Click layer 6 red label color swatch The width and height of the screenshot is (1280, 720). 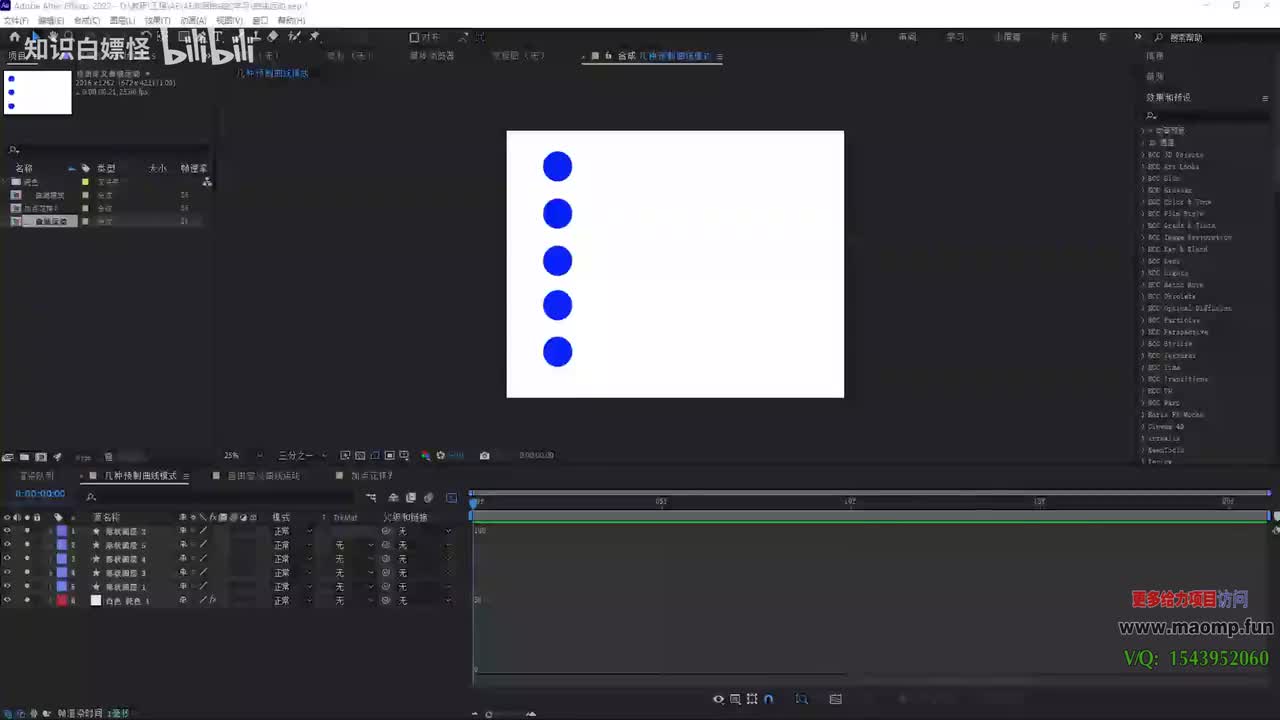click(61, 601)
